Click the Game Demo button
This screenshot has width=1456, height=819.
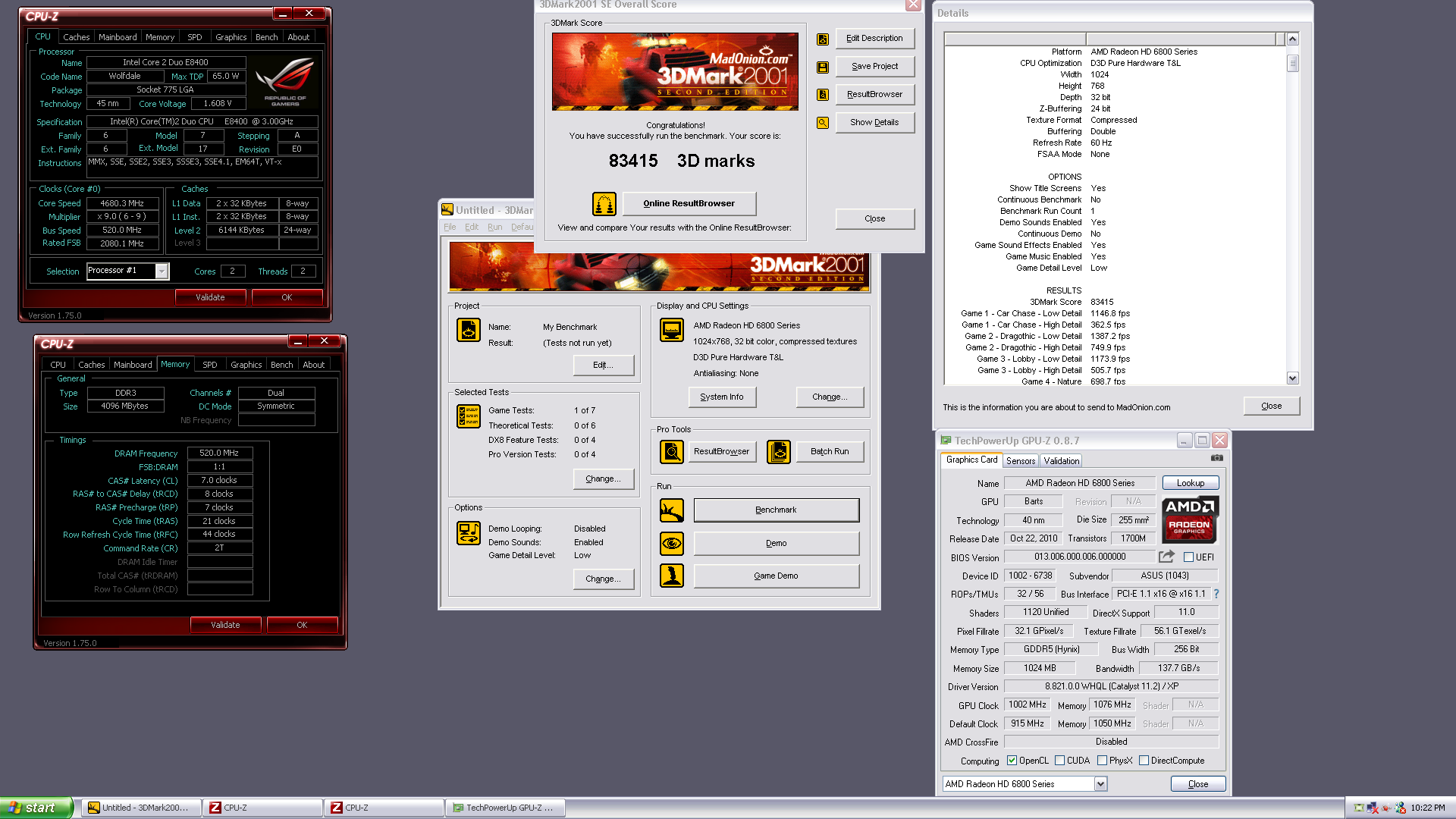pyautogui.click(x=777, y=576)
